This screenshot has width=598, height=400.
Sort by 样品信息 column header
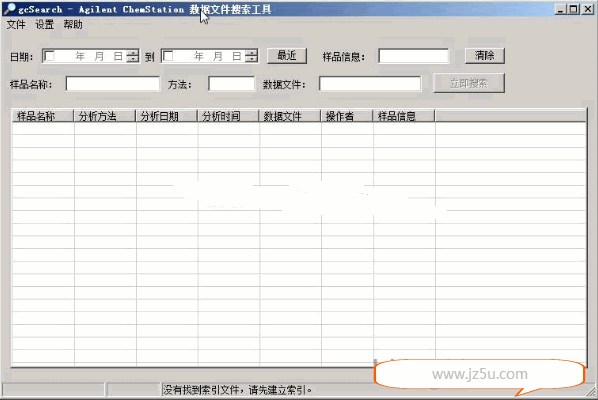(404, 116)
